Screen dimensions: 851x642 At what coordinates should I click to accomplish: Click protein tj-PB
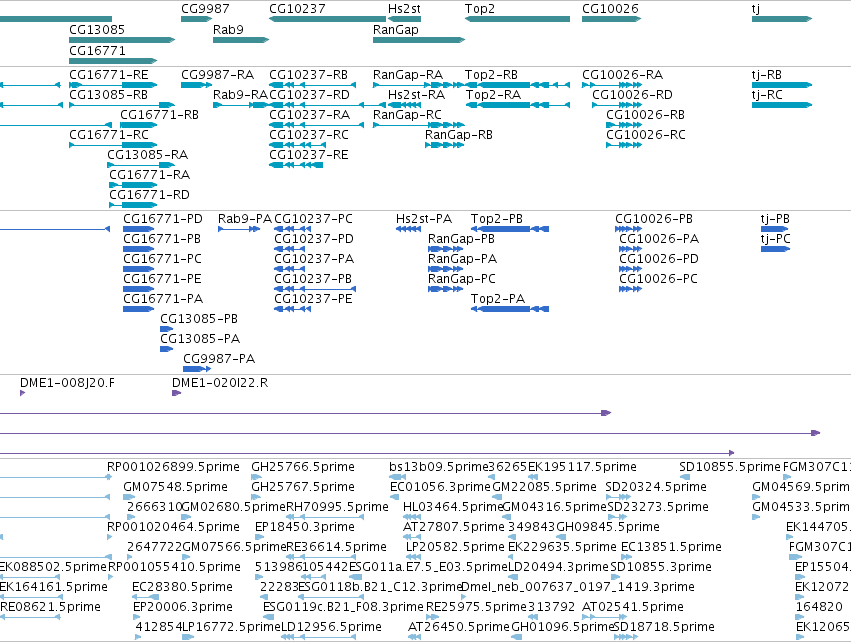[775, 219]
